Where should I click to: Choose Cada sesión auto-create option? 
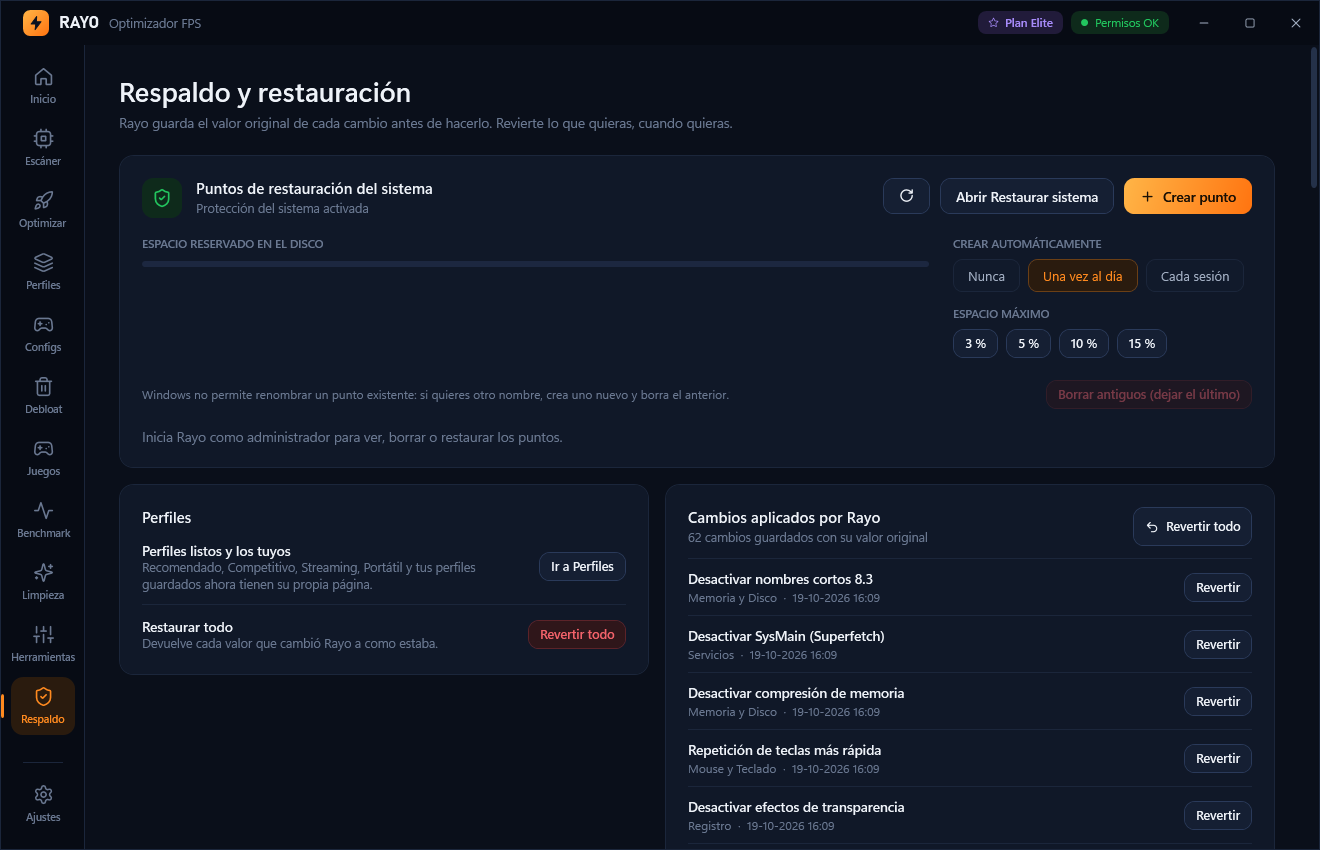pos(1195,276)
